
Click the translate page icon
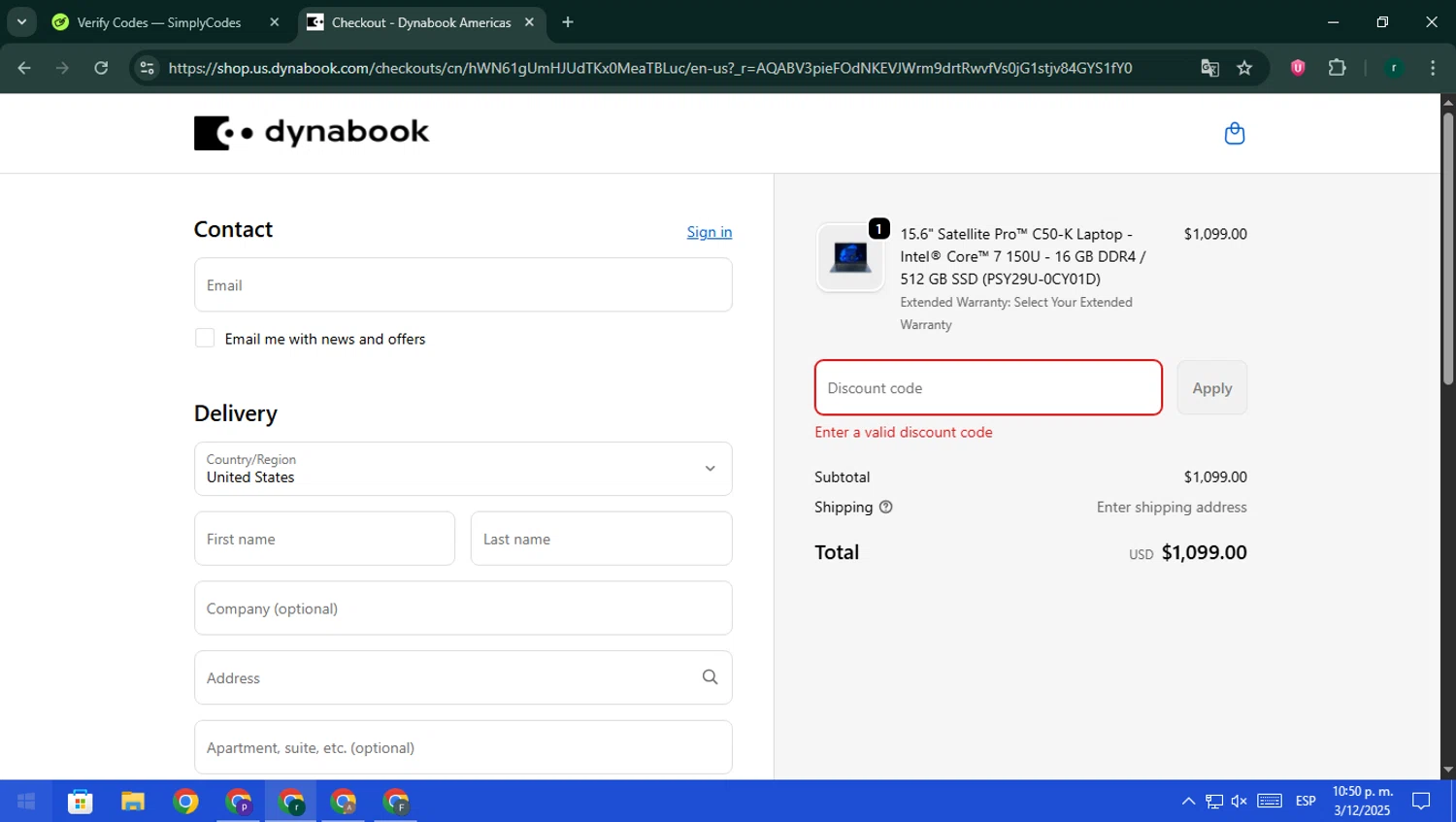pos(1209,68)
